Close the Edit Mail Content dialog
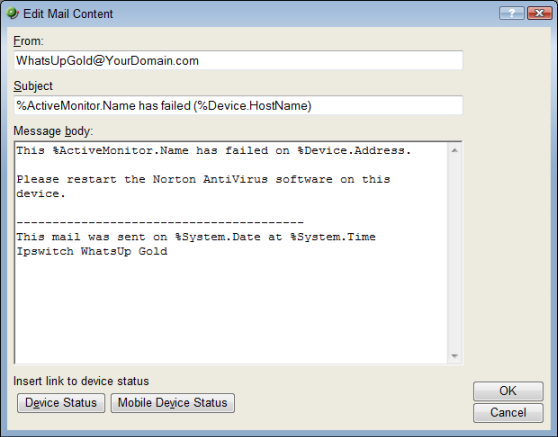The height and width of the screenshot is (437, 558). [x=539, y=13]
